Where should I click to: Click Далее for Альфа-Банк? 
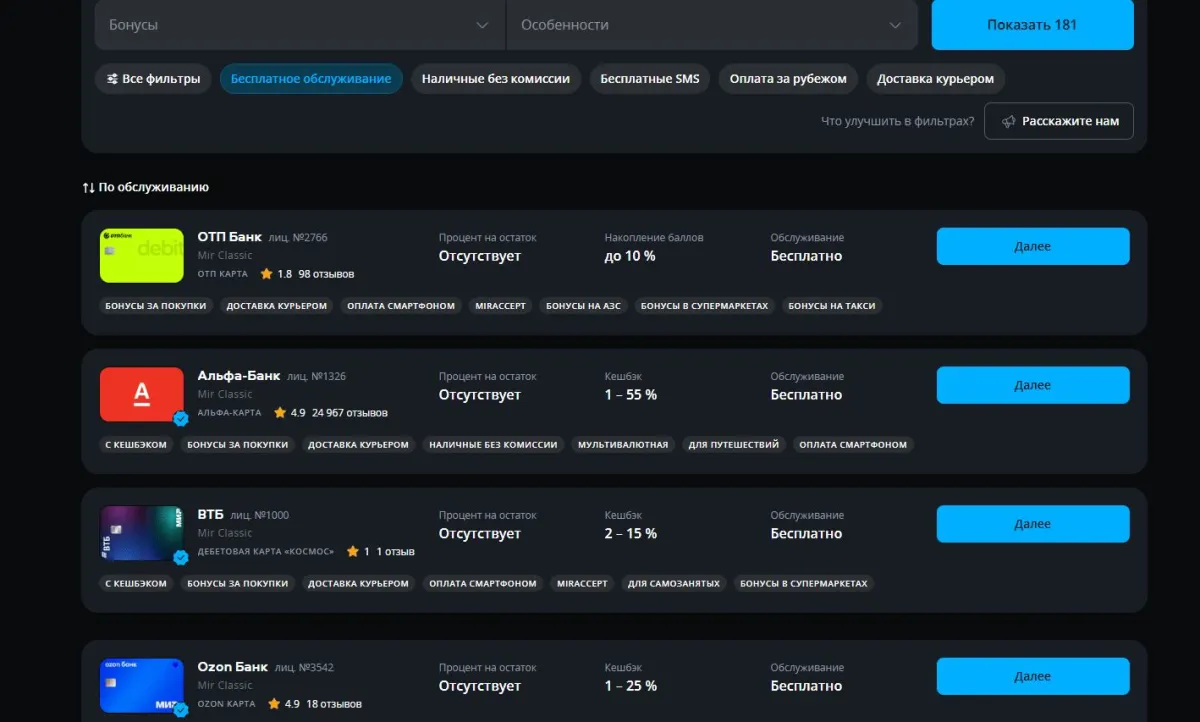(1033, 385)
